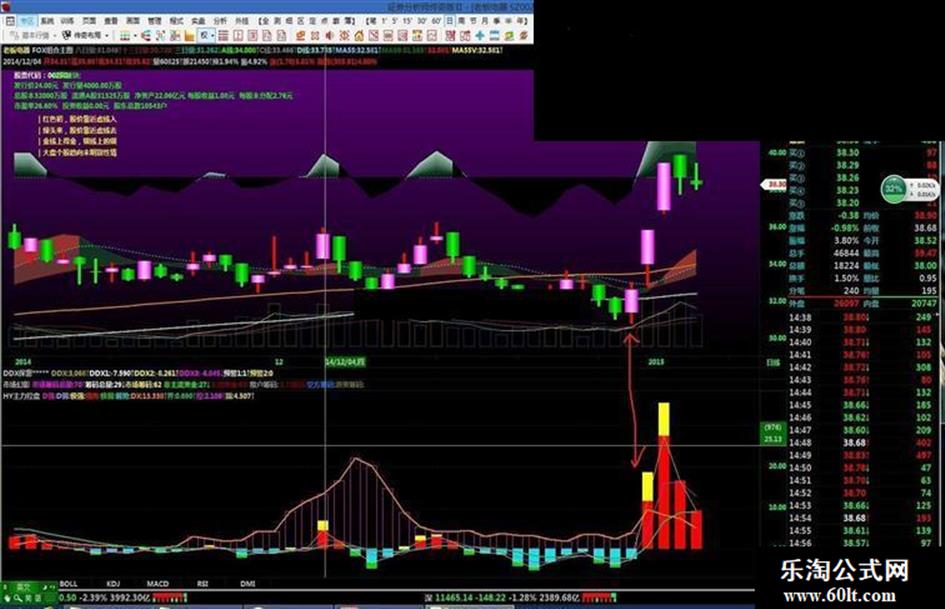The width and height of the screenshot is (945, 609).
Task: Select the 年 yearly period
Action: click(x=520, y=21)
